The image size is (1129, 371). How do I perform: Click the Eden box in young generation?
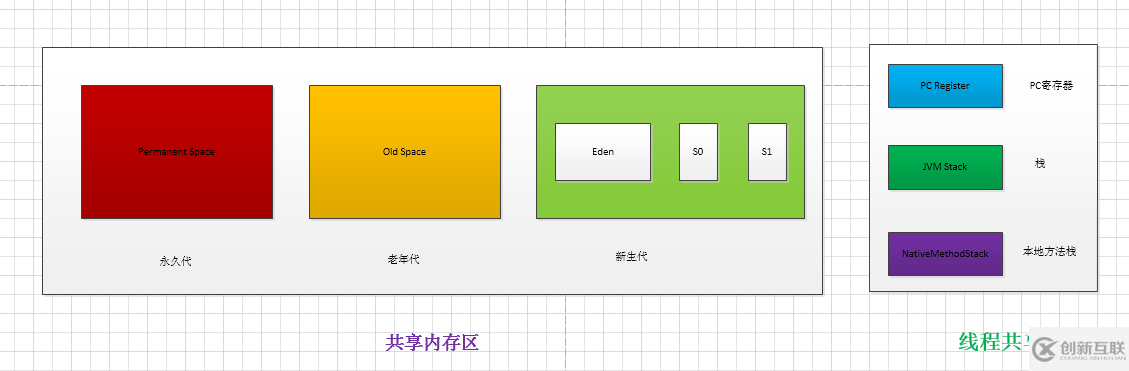(x=603, y=152)
